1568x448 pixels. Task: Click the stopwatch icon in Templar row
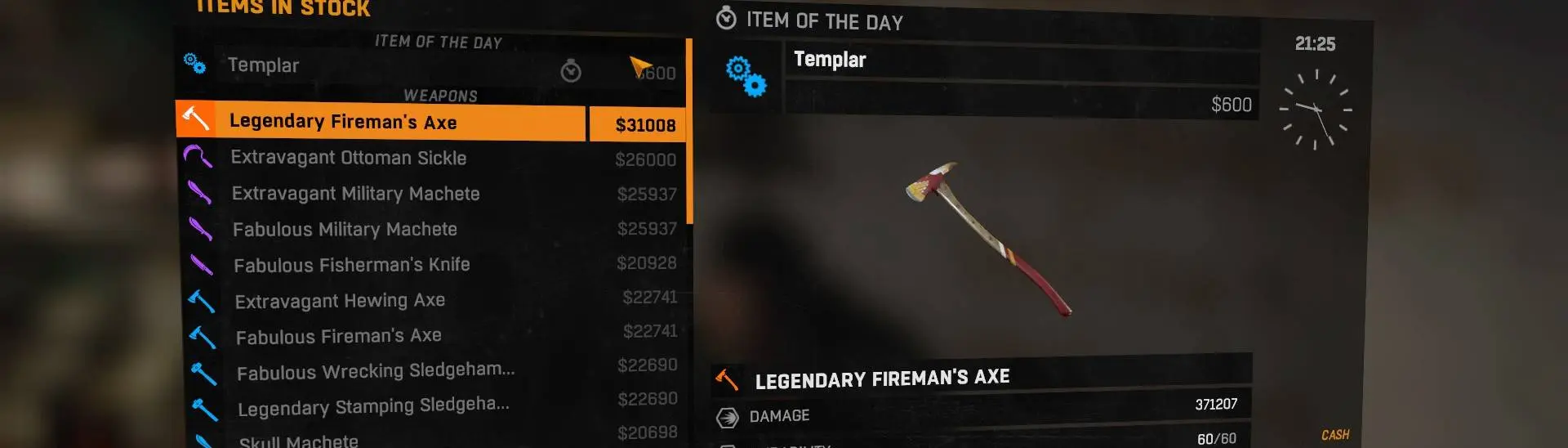coord(571,71)
